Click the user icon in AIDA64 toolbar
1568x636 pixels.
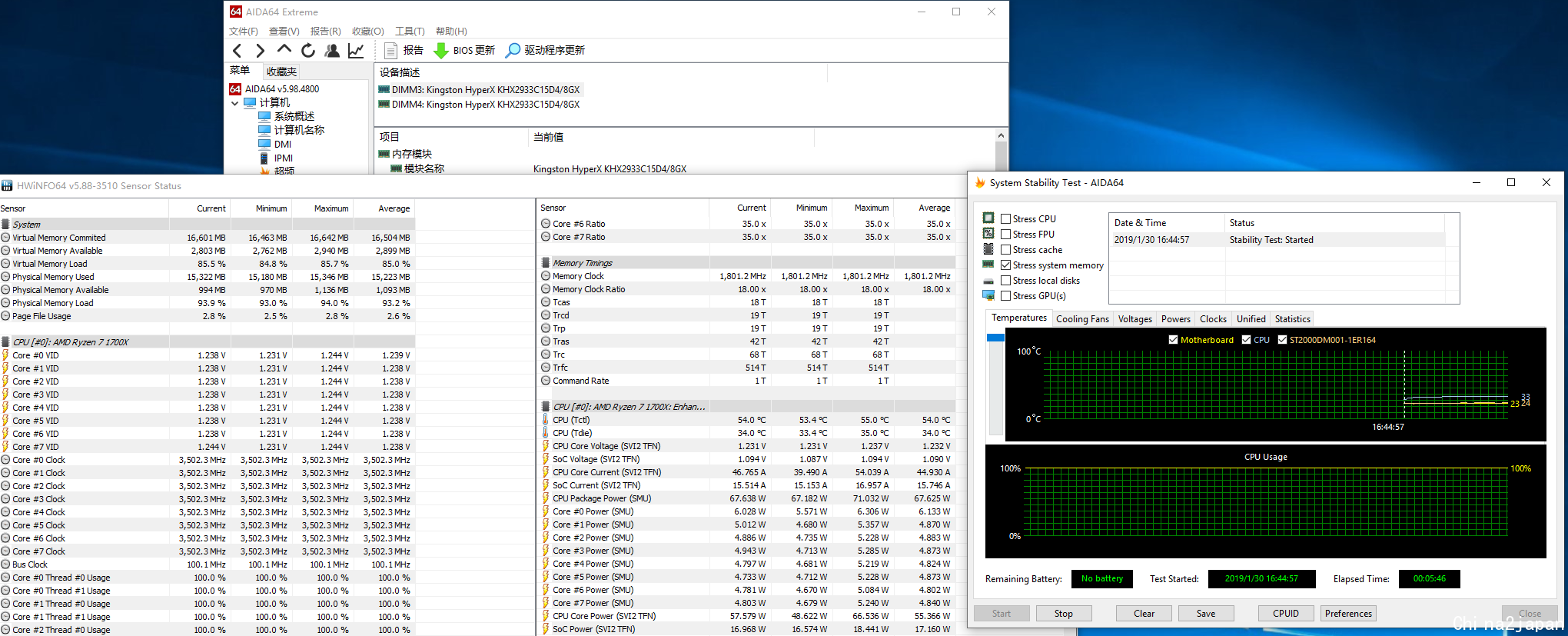click(332, 51)
